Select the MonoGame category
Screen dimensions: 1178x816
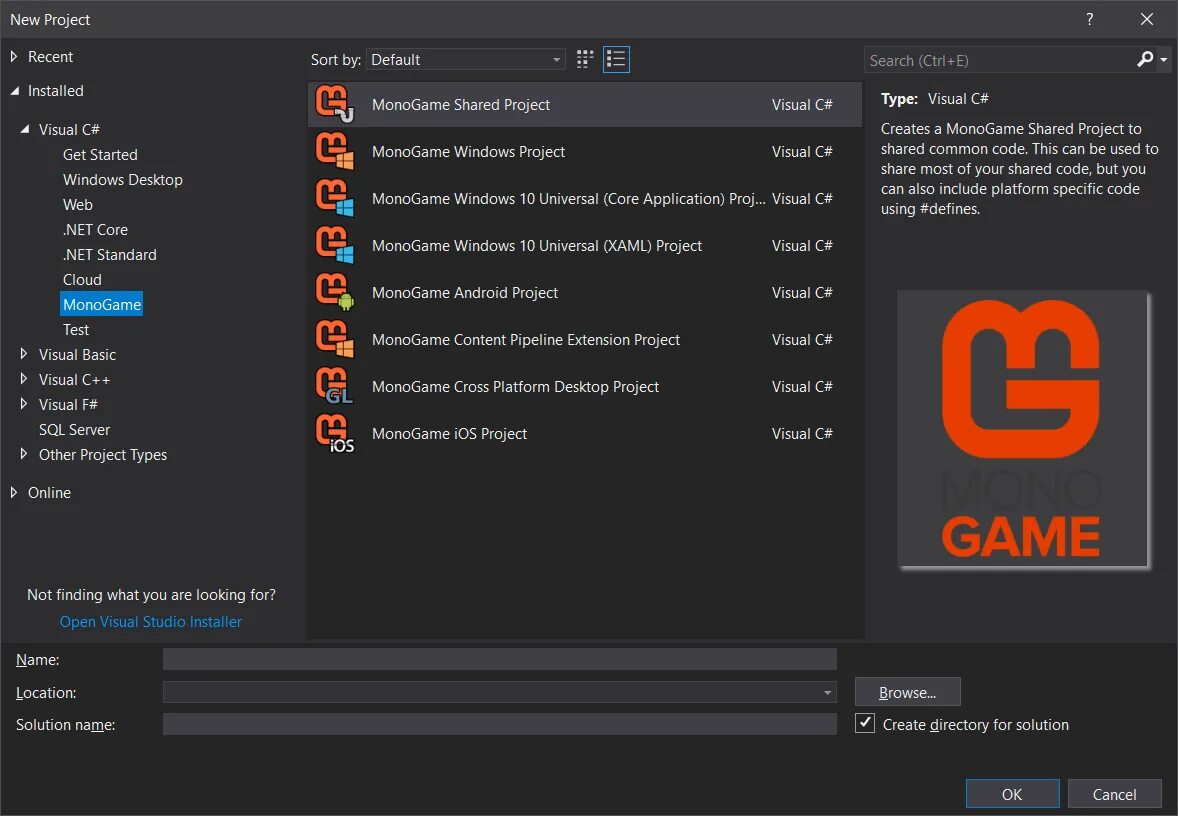pos(101,304)
